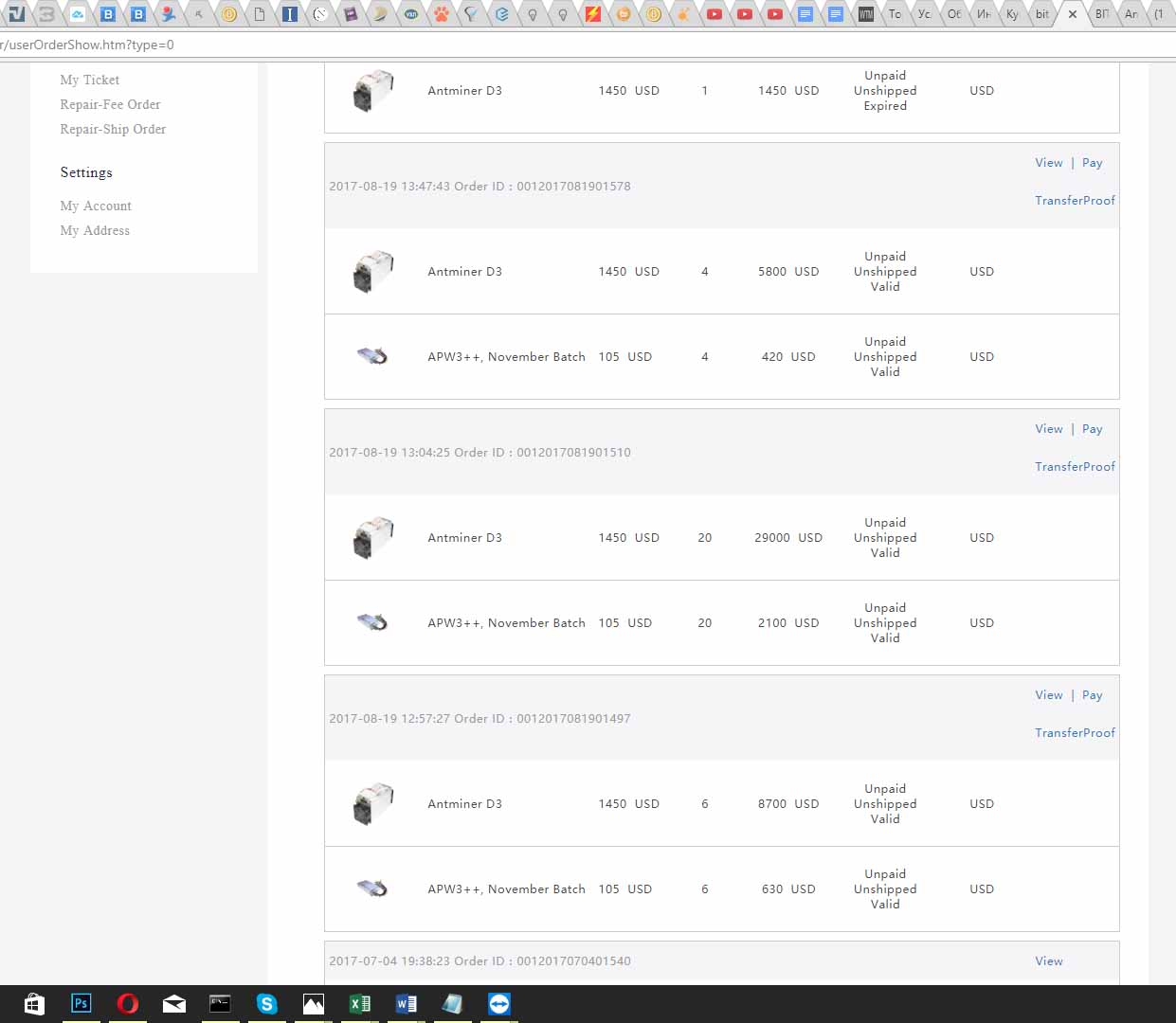The width and height of the screenshot is (1176, 1023).
Task: View the 2017-07-04 order 0012017070401540
Action: [x=1048, y=961]
